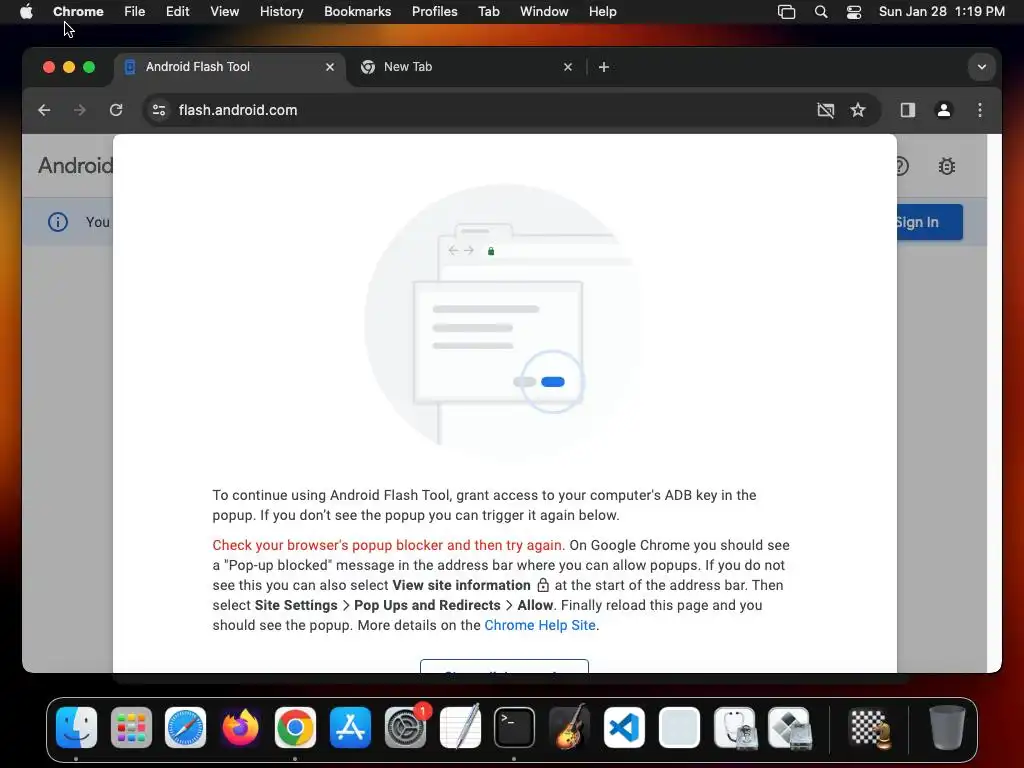This screenshot has height=768, width=1024.
Task: Open the Chrome application menu
Action: [x=78, y=12]
